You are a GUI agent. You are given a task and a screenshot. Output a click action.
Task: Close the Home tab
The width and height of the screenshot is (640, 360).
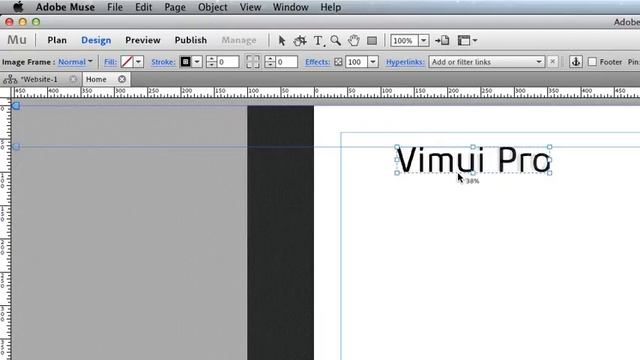coord(122,79)
